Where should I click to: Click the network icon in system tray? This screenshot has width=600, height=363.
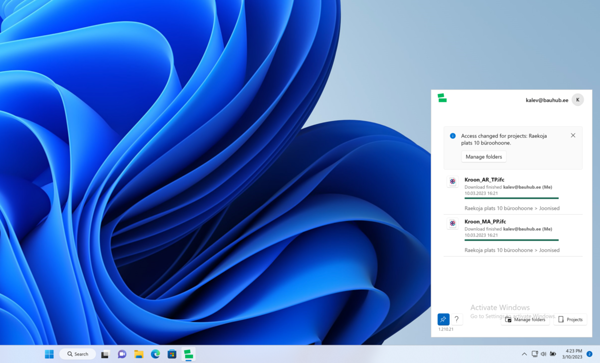pos(535,354)
